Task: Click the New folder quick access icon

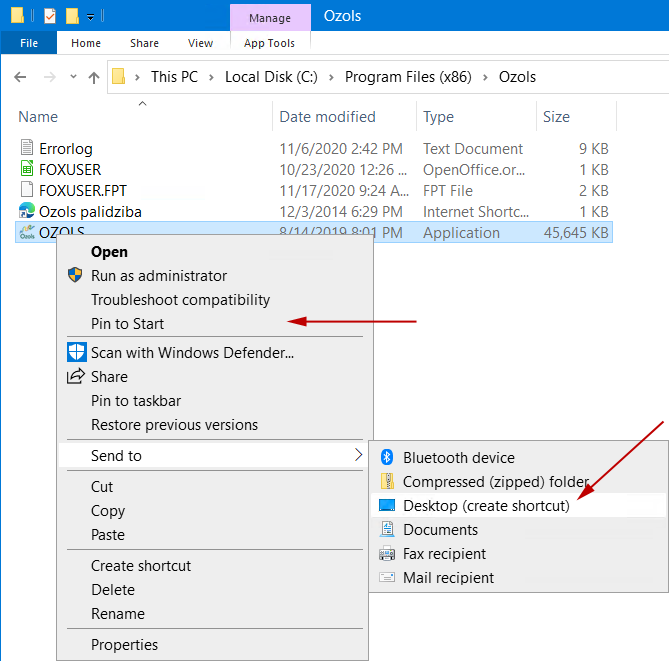Action: pos(72,16)
